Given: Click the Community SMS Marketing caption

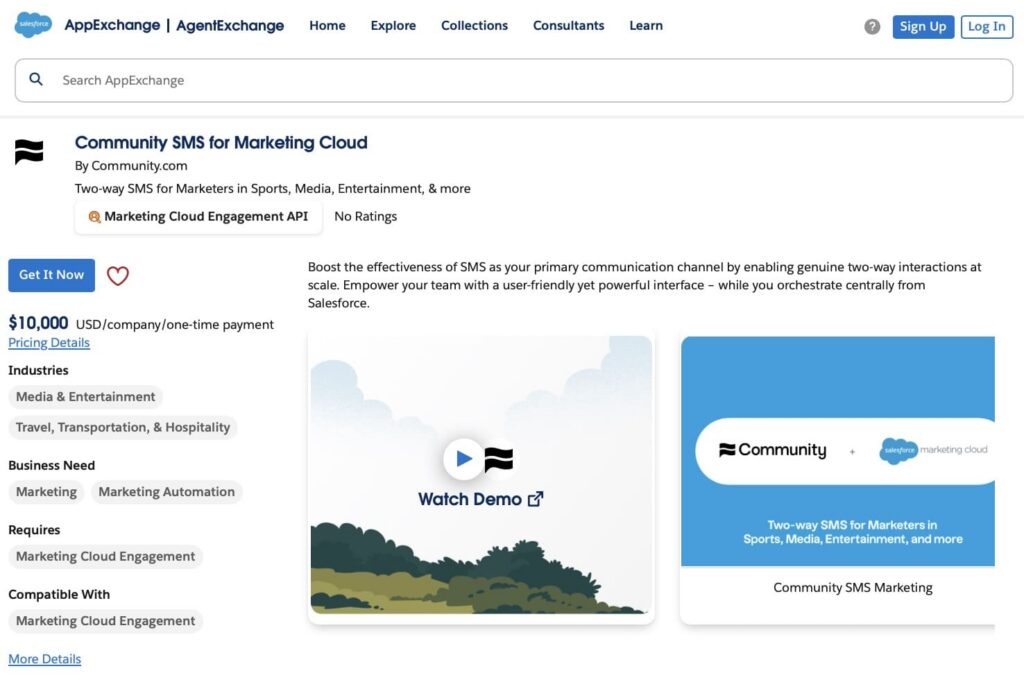Looking at the screenshot, I should coord(853,587).
